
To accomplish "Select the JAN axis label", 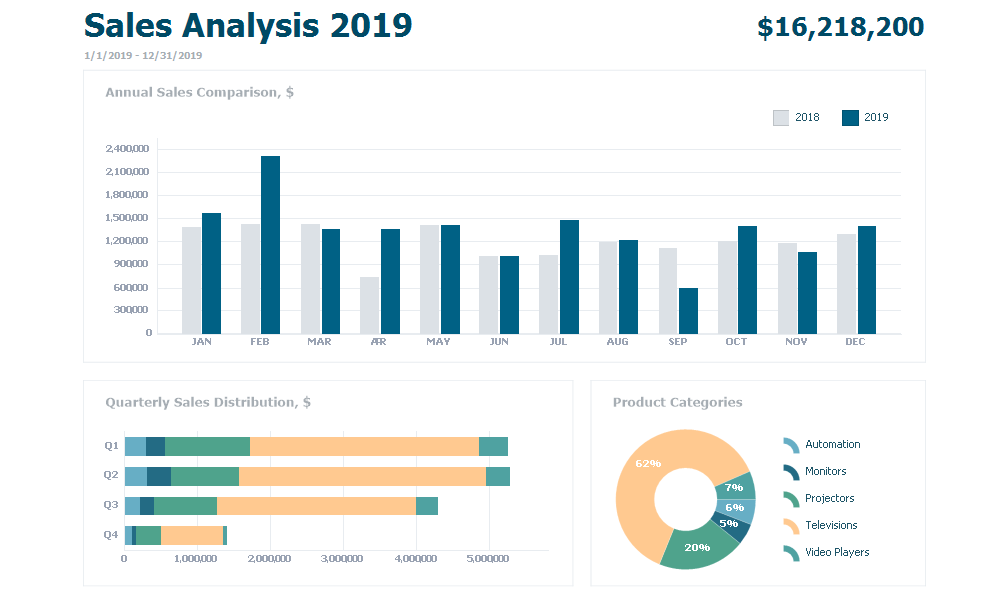I will [x=202, y=341].
